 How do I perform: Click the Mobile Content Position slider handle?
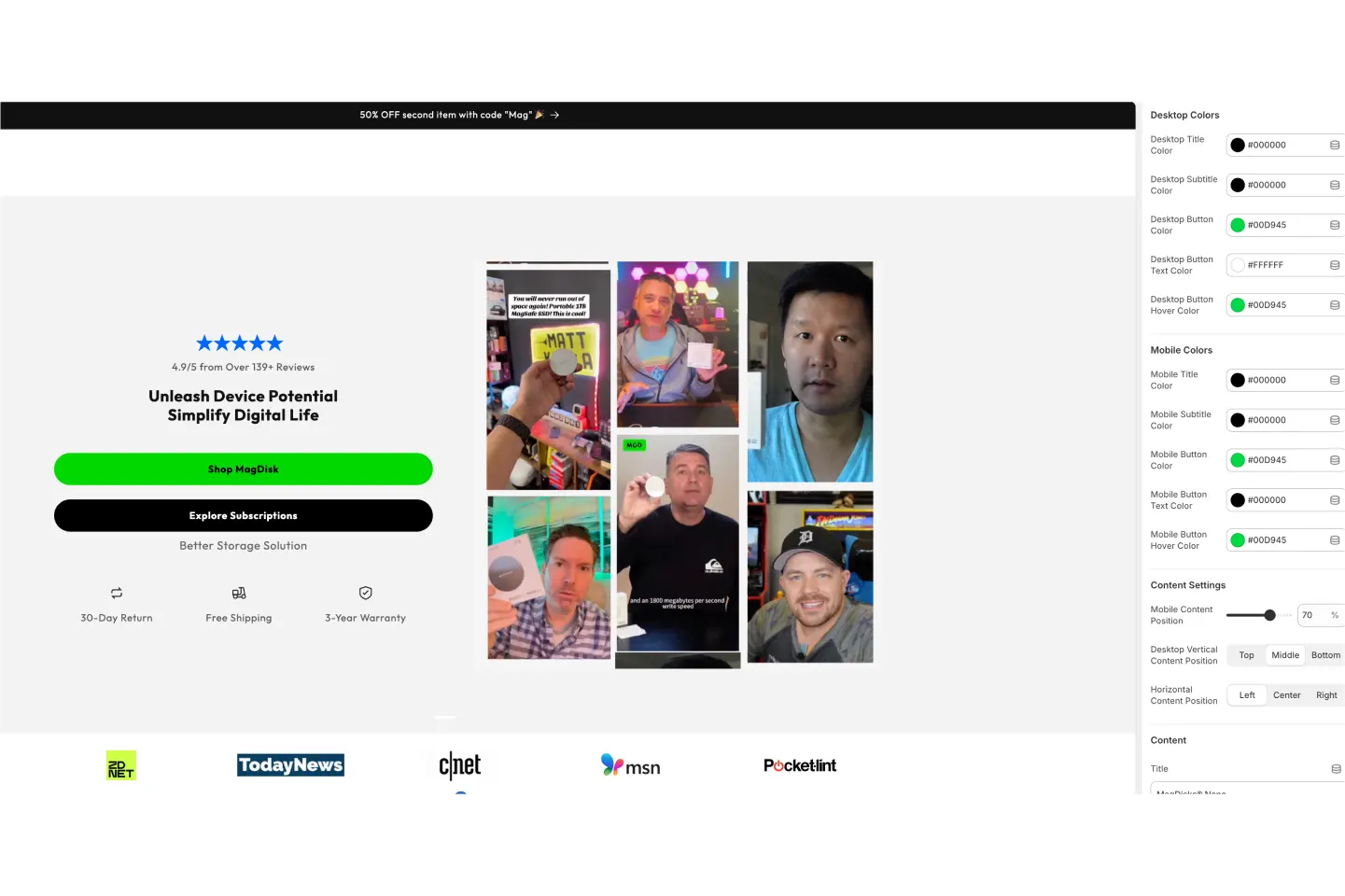coord(1269,615)
